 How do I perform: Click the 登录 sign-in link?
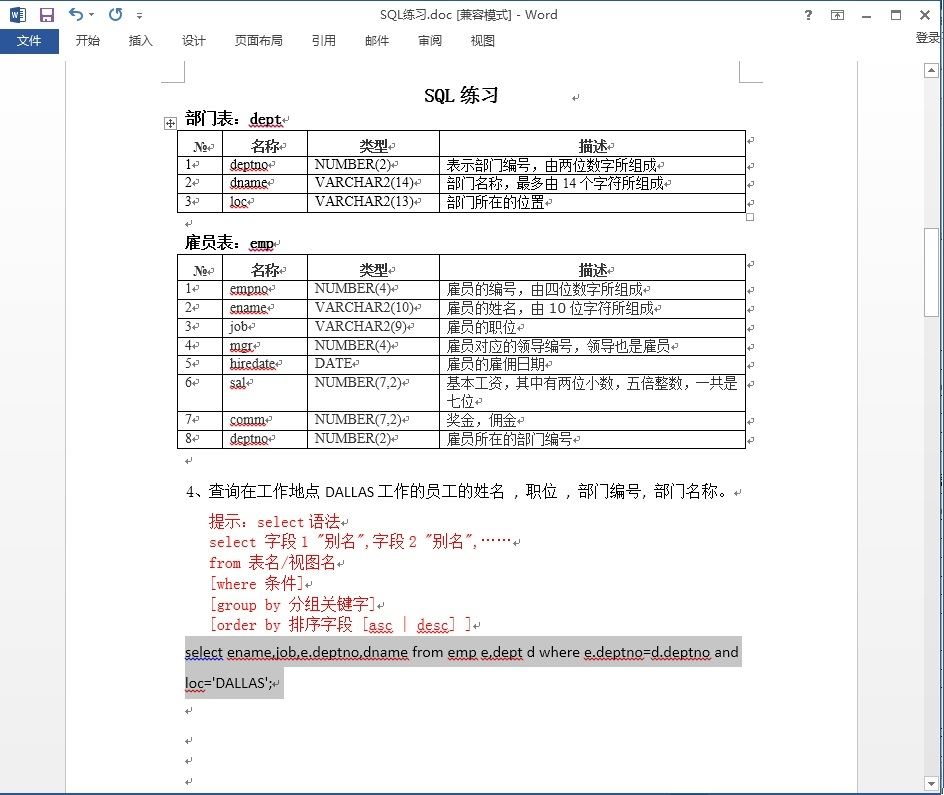click(928, 38)
